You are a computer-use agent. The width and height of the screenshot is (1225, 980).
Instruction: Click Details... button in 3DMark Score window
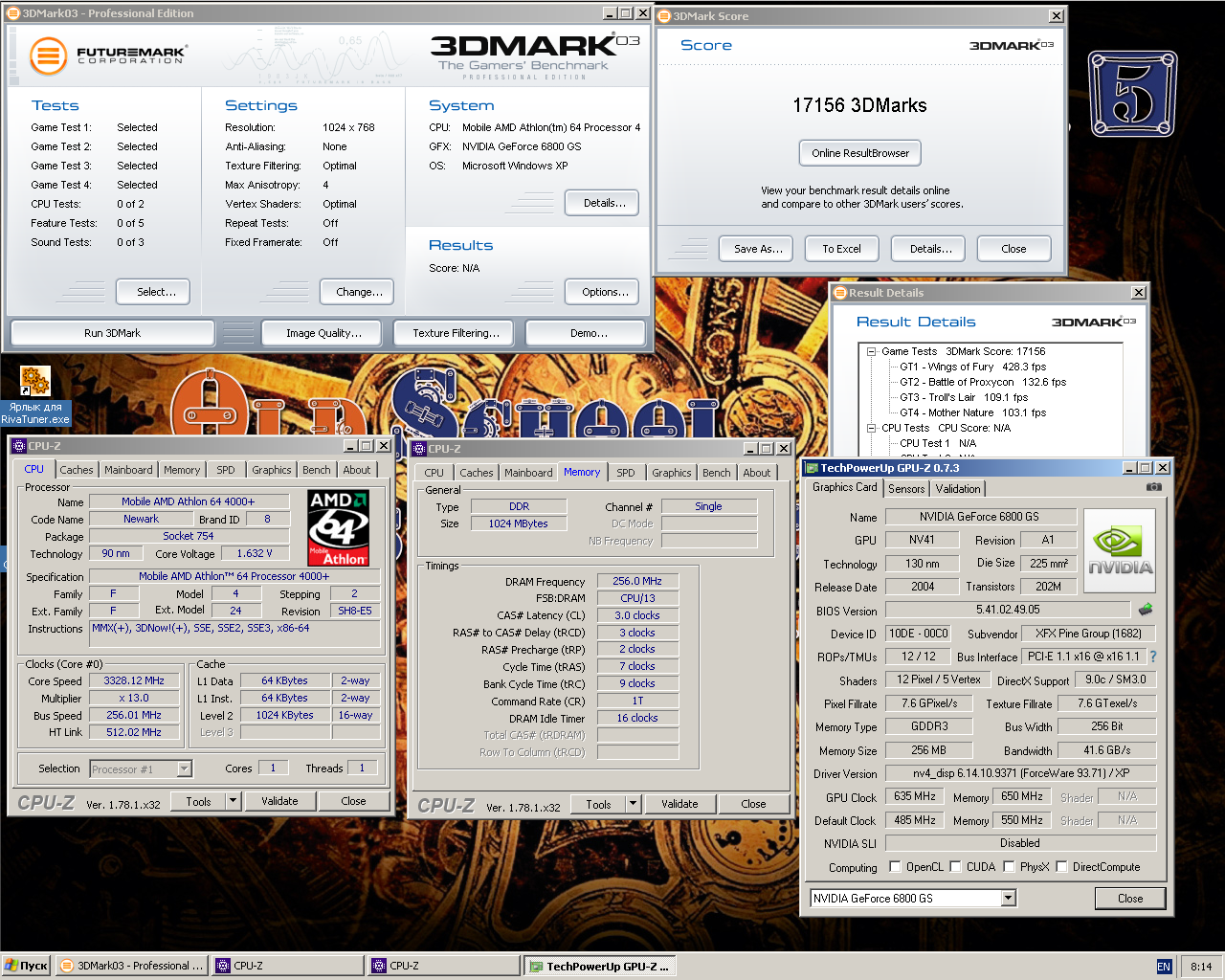(x=930, y=249)
